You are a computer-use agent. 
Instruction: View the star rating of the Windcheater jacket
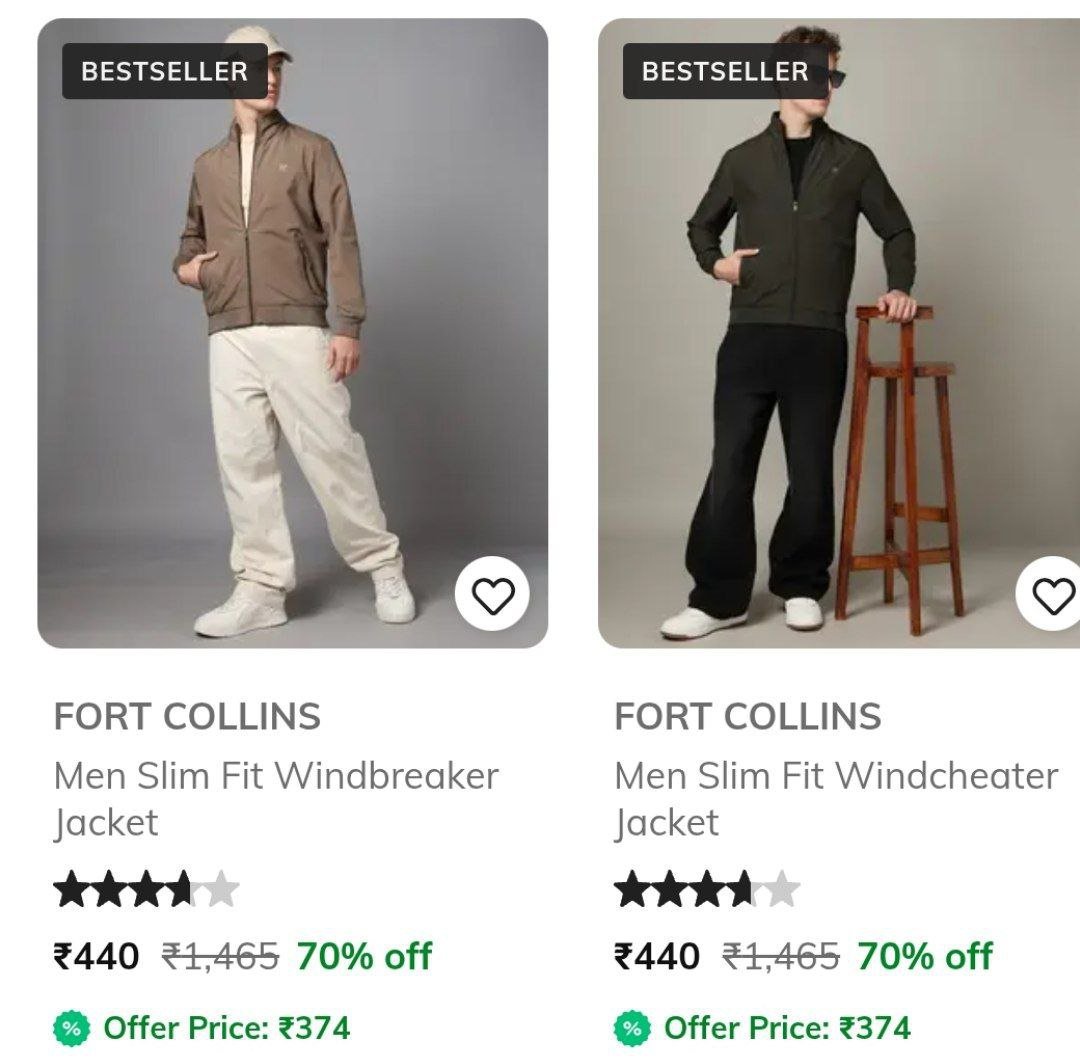(707, 889)
